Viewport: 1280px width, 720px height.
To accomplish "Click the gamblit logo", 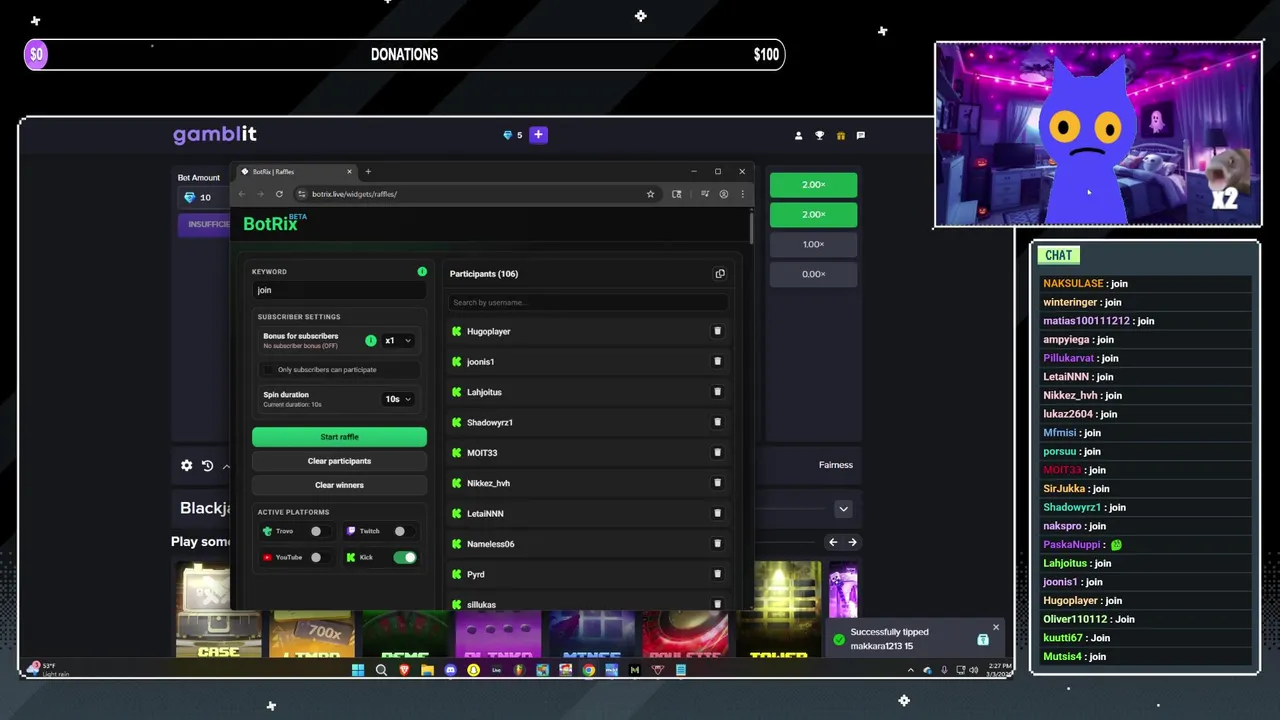I will pos(215,134).
